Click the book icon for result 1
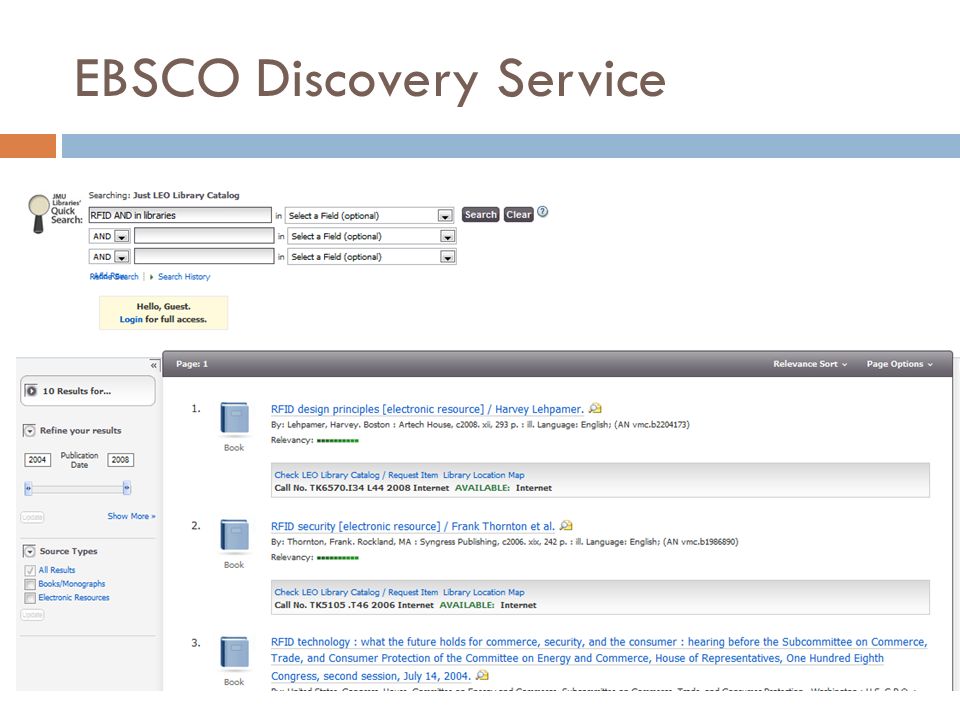Screen dimensions: 960x720 click(x=234, y=418)
